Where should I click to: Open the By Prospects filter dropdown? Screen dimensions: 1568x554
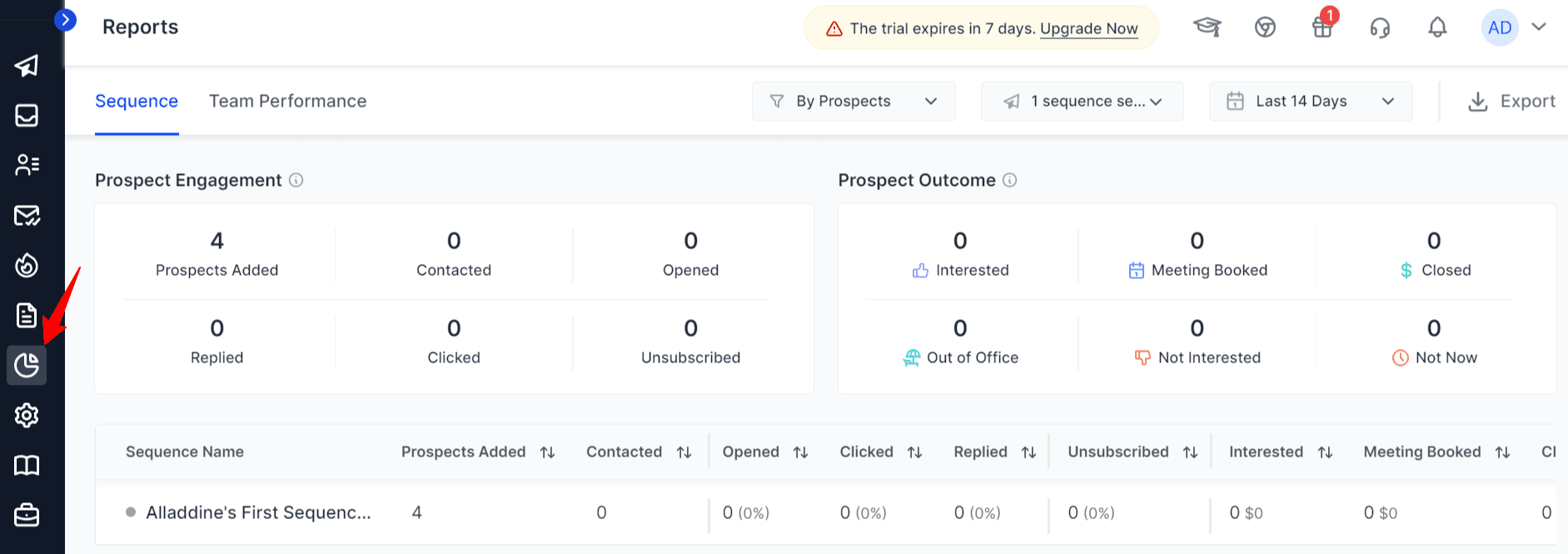click(854, 101)
